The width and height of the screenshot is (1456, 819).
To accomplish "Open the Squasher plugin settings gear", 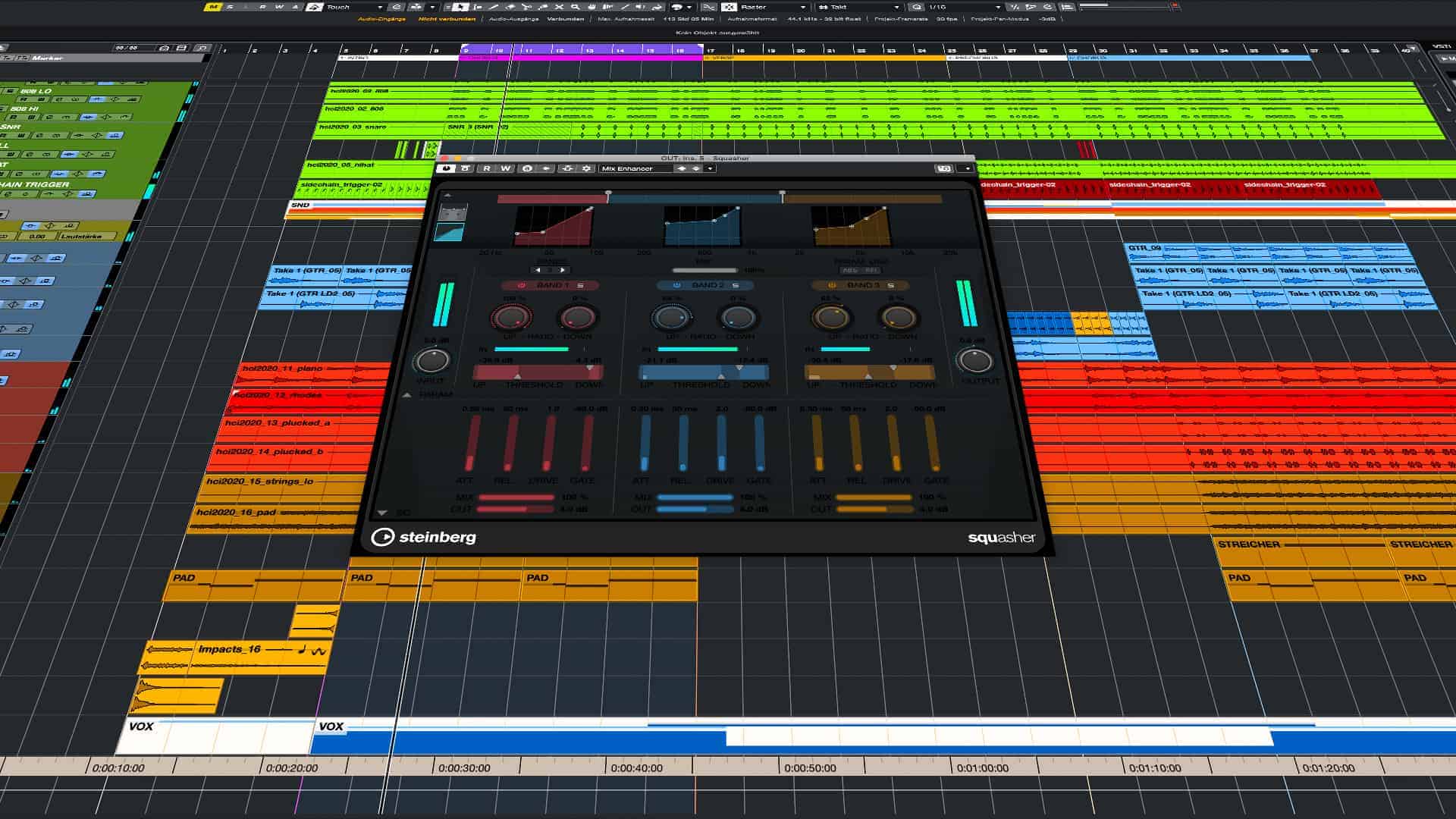I will pyautogui.click(x=586, y=168).
